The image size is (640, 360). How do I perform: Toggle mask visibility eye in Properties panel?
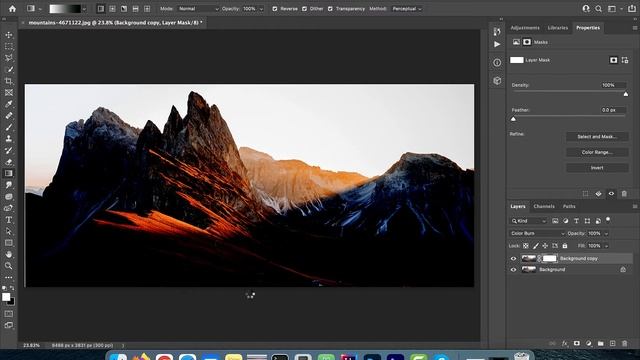pos(611,194)
